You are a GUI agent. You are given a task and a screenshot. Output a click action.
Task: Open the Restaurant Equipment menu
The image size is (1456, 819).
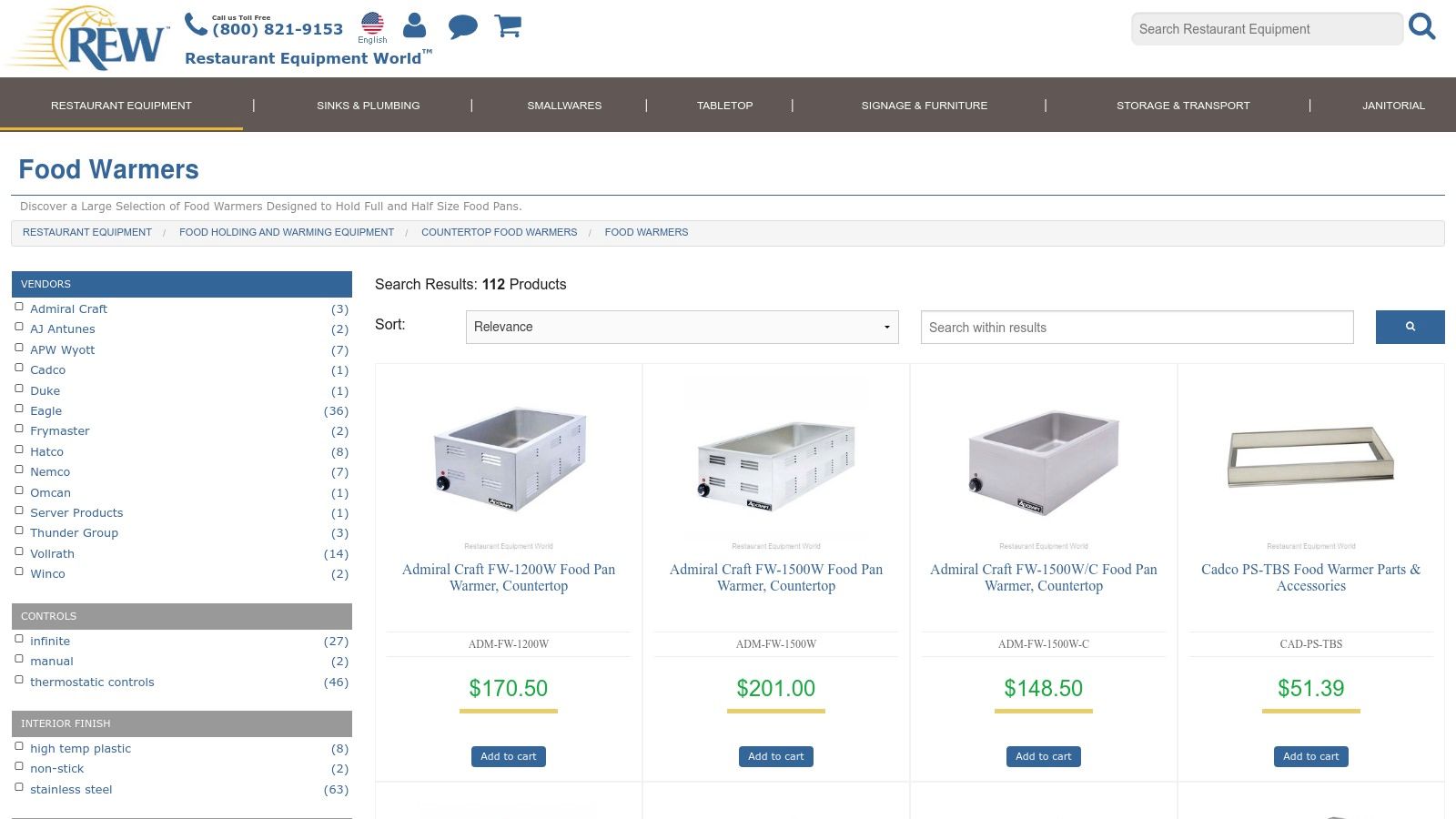coord(121,106)
